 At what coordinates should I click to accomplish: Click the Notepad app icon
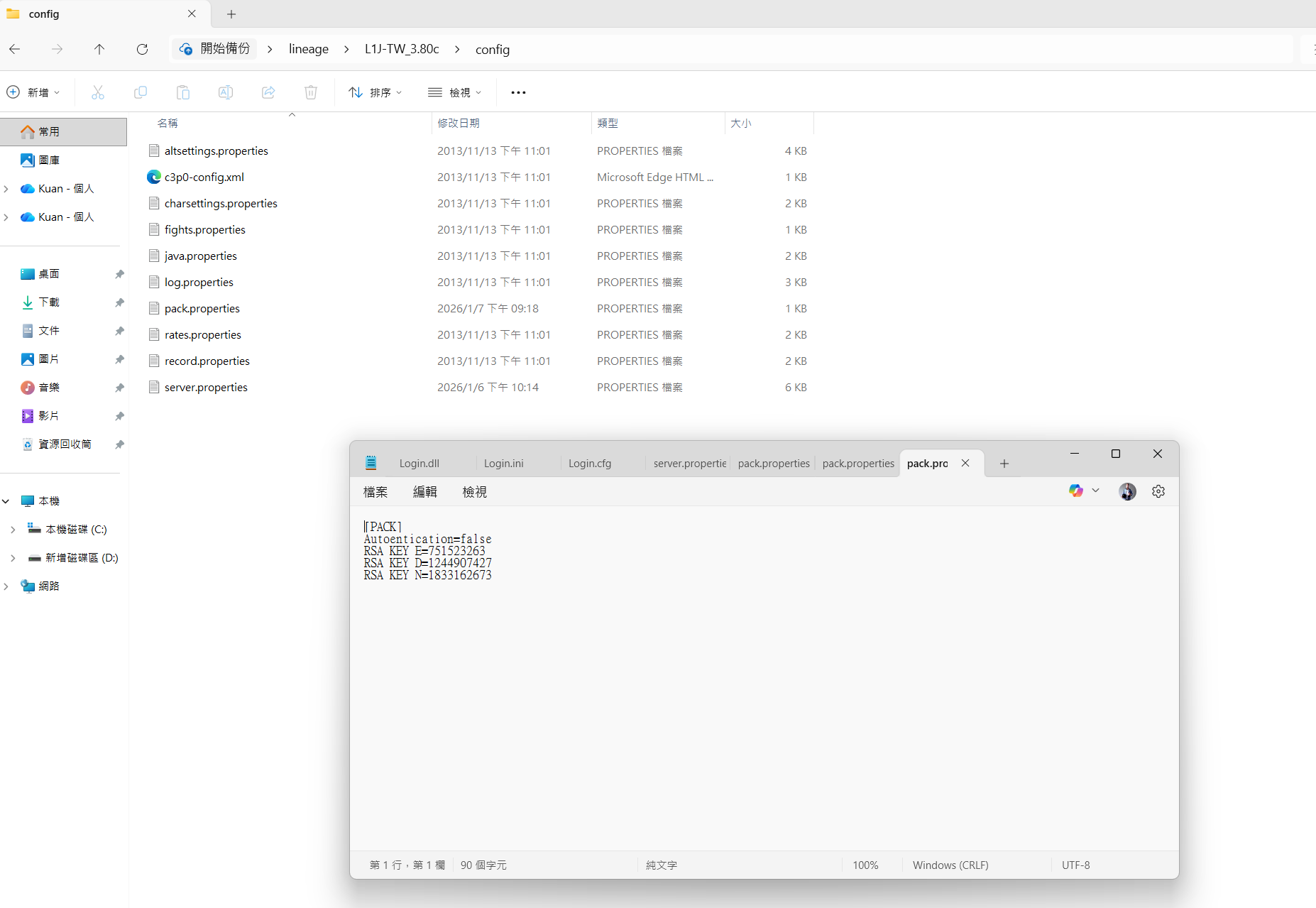point(371,463)
